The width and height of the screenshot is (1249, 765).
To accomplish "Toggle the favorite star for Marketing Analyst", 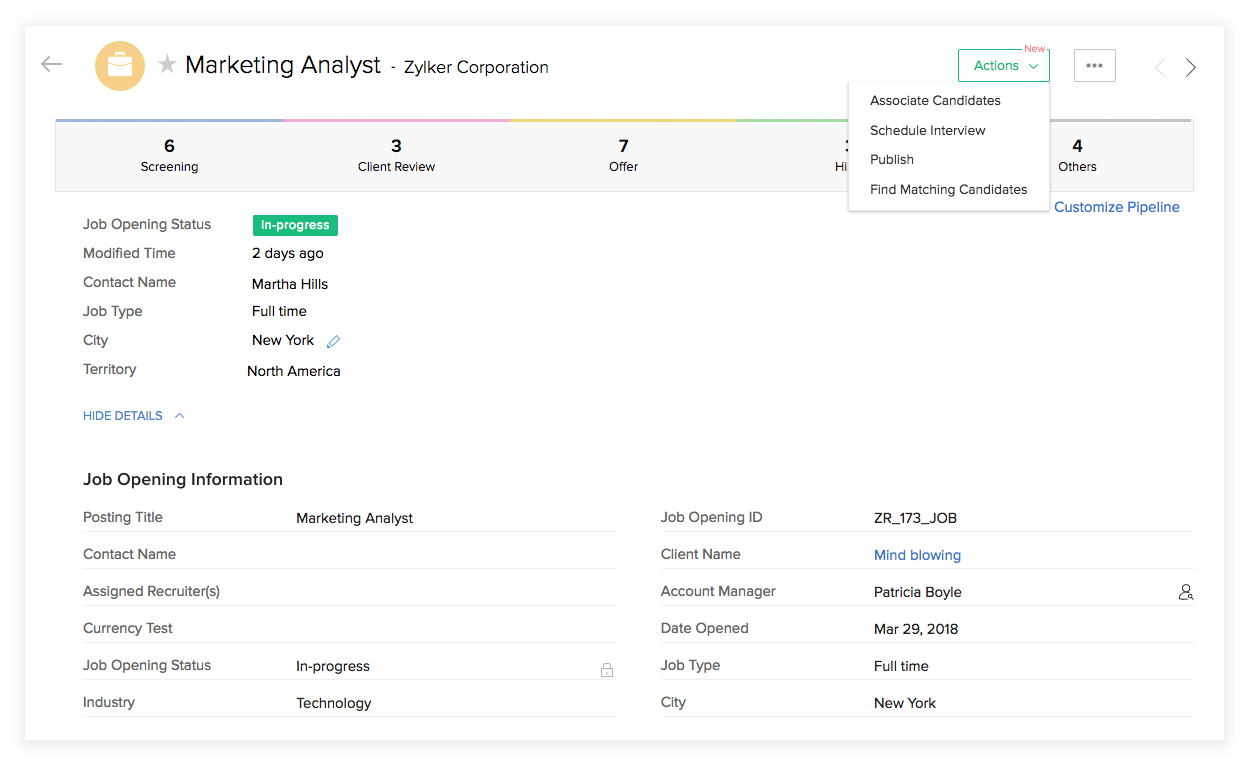I will (167, 65).
